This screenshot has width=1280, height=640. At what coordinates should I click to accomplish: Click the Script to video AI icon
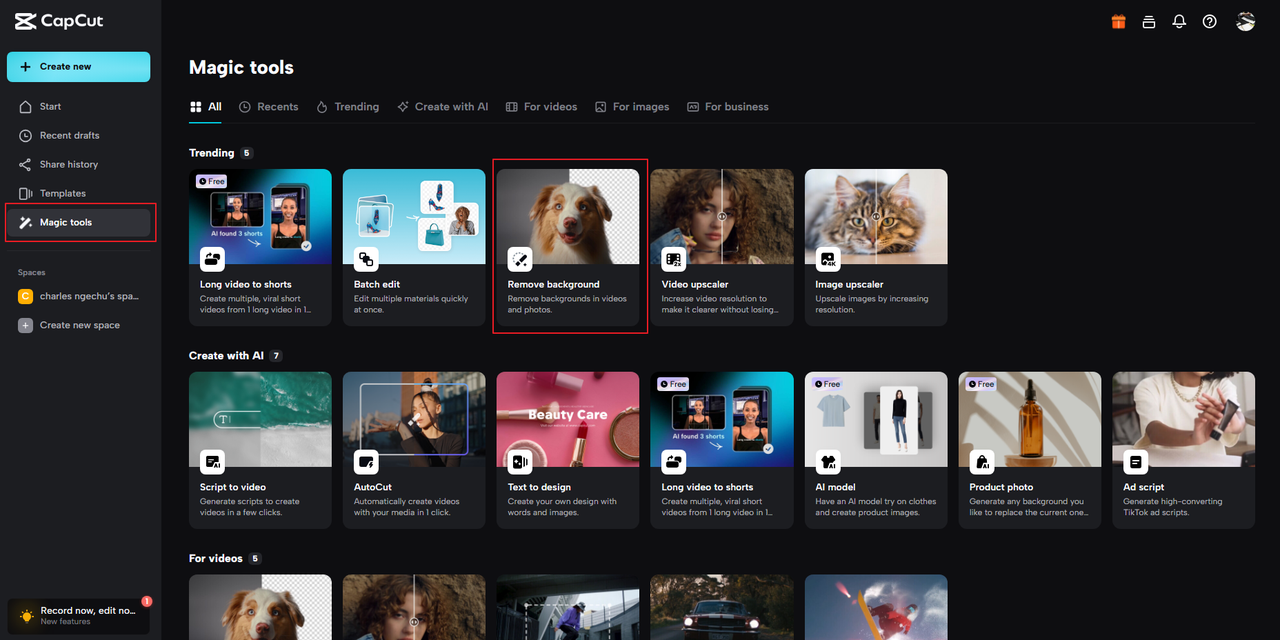point(212,462)
